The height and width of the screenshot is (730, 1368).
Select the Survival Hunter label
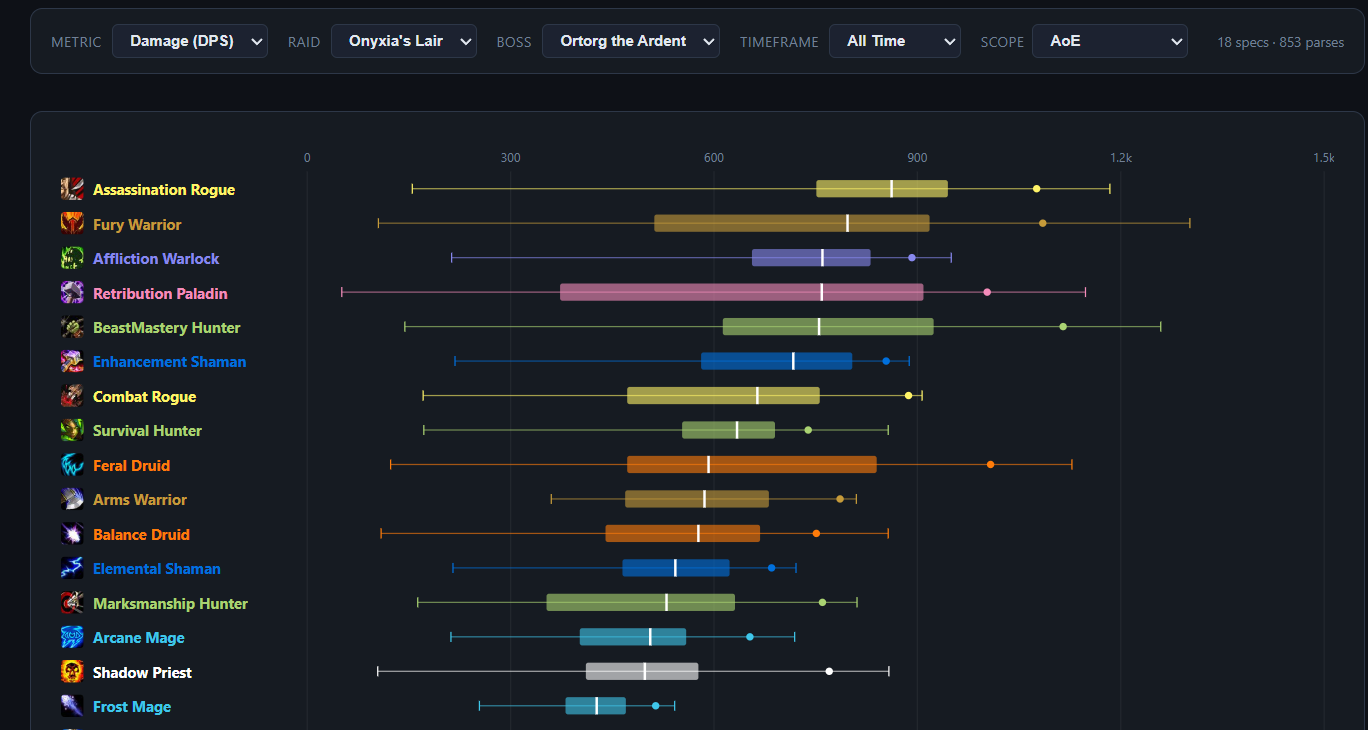(147, 431)
